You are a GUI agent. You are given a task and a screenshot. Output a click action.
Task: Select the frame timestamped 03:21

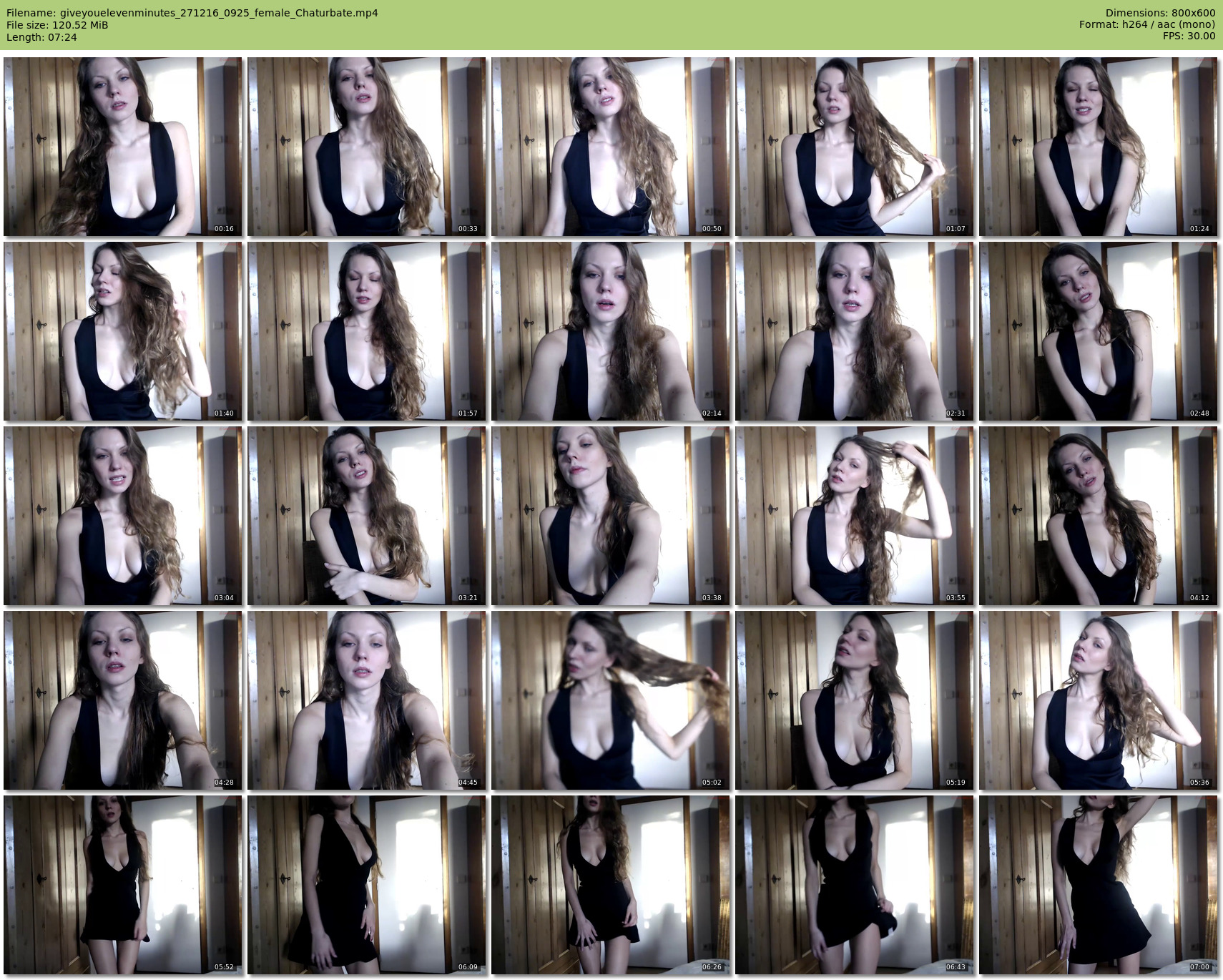[x=366, y=516]
